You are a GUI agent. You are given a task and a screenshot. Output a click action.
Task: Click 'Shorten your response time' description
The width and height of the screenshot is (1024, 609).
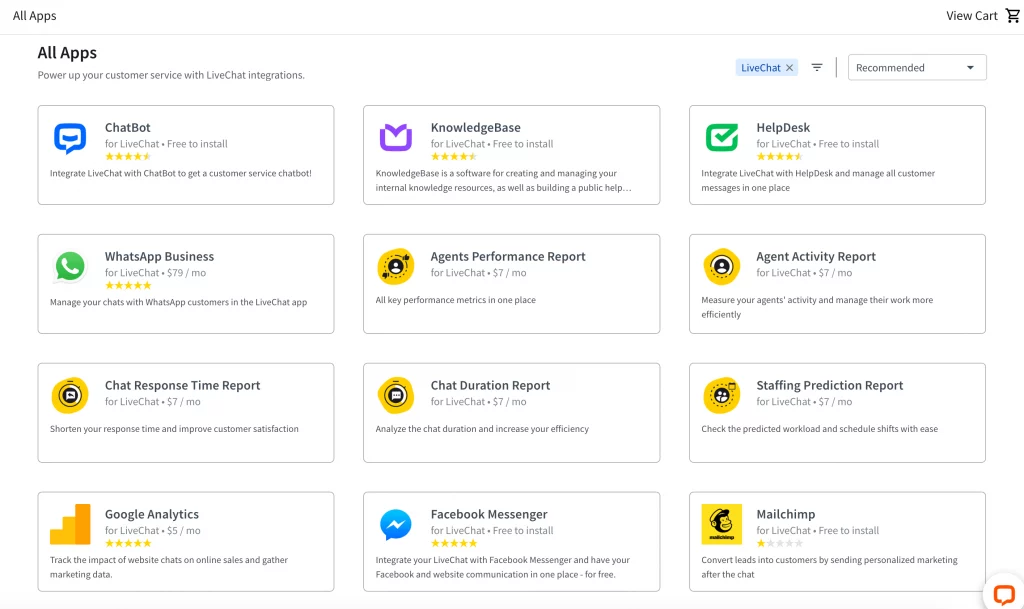coord(174,429)
